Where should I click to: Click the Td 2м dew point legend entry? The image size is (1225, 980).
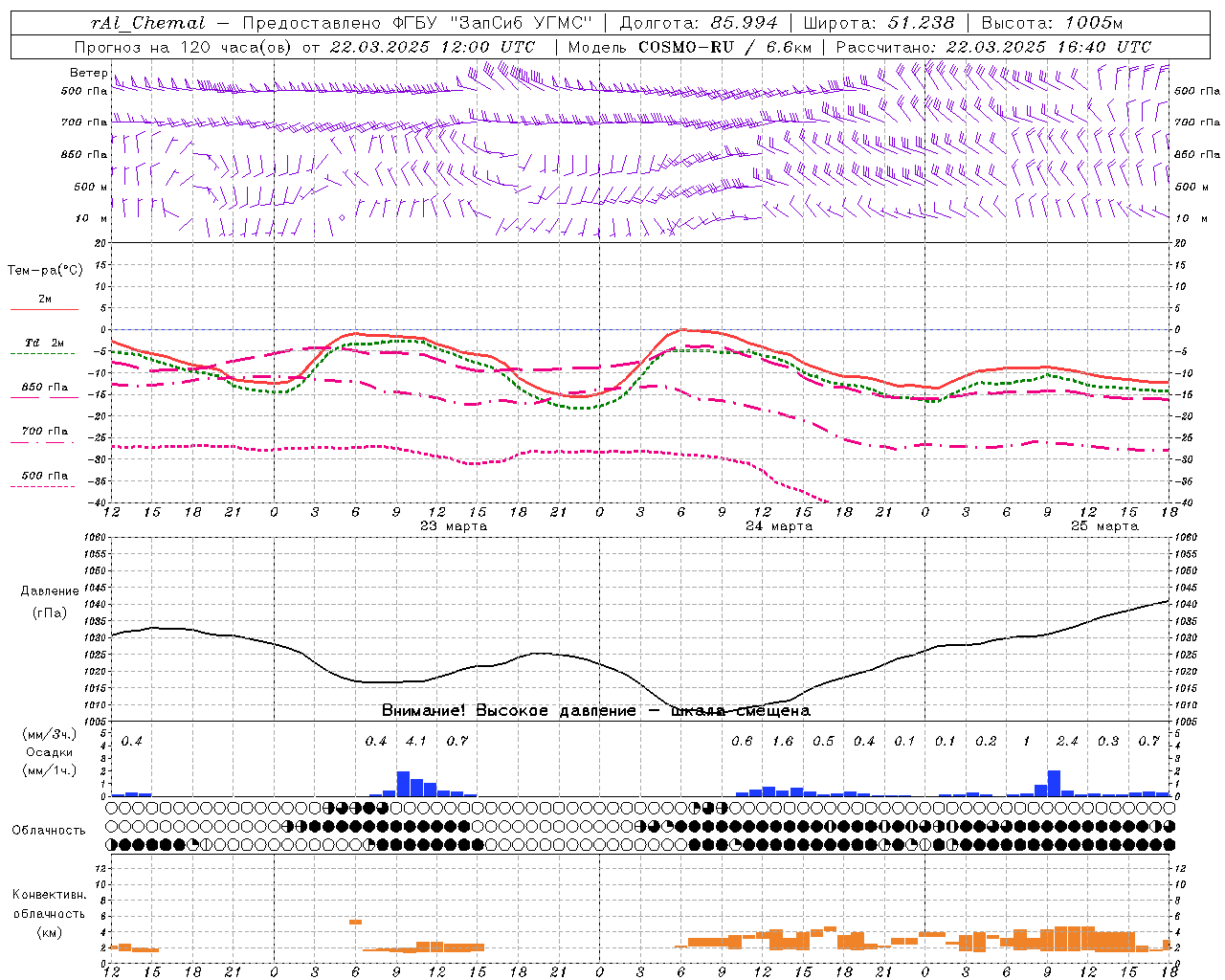coord(45,343)
